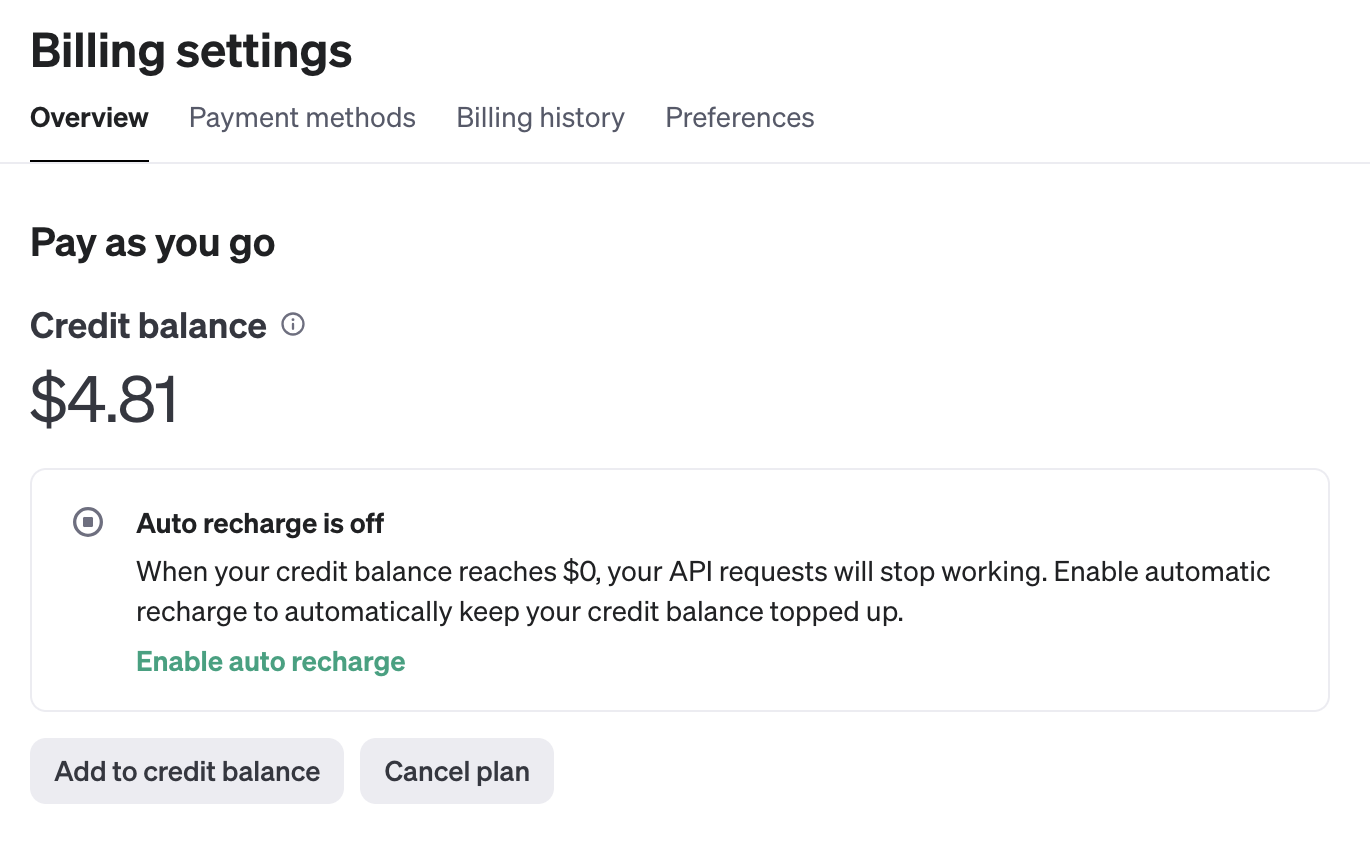The image size is (1370, 854).
Task: Click the Billing settings page heading
Action: pyautogui.click(x=191, y=51)
